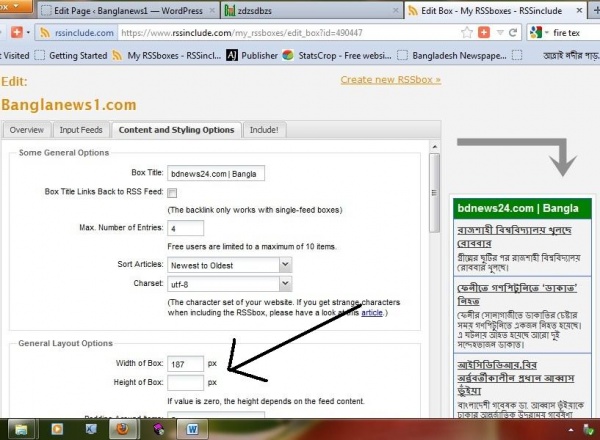600x440 pixels.
Task: Open StatsCrop - Free websi... bookmark
Action: (337, 55)
